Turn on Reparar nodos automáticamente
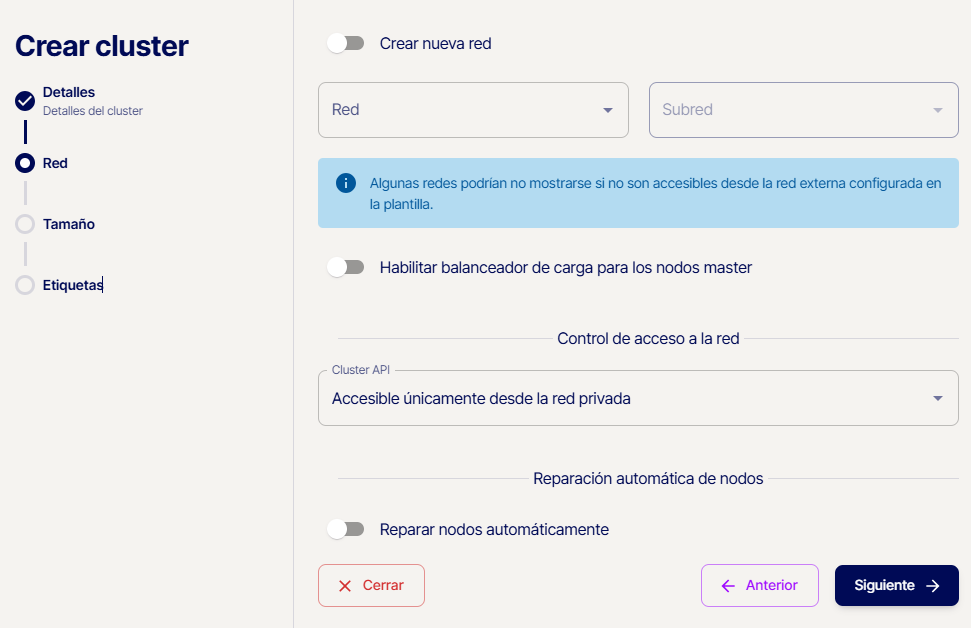The height and width of the screenshot is (628, 971). (346, 529)
